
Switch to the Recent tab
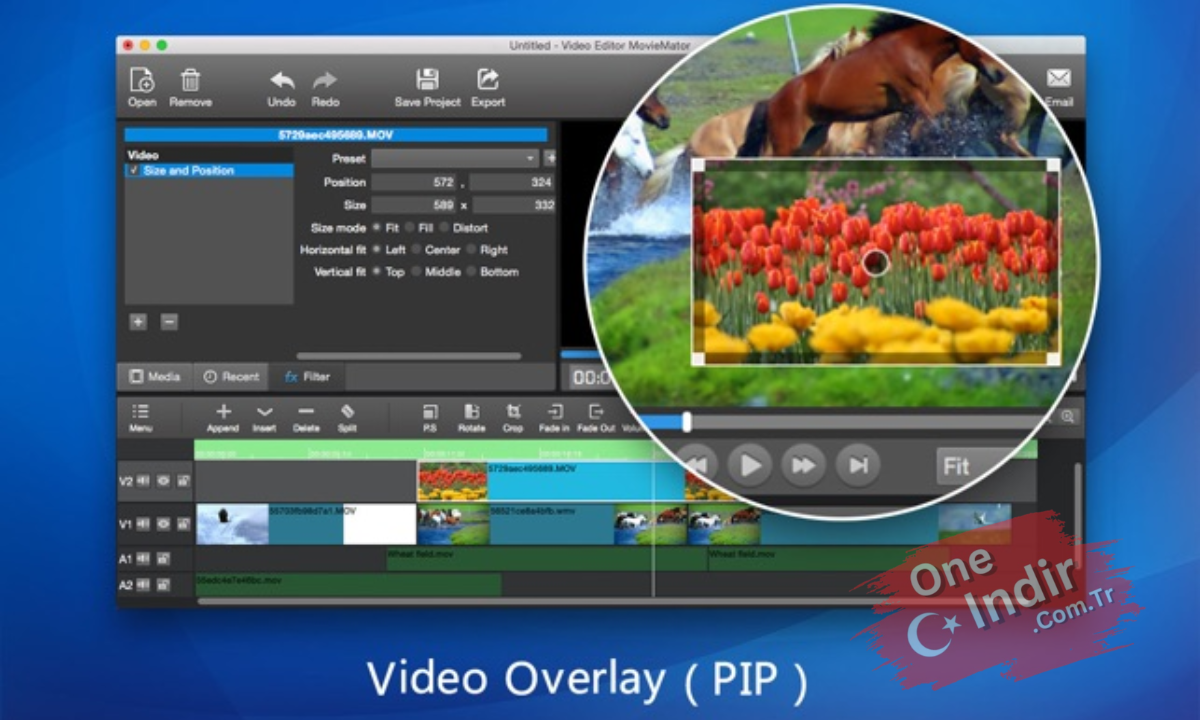tap(231, 377)
